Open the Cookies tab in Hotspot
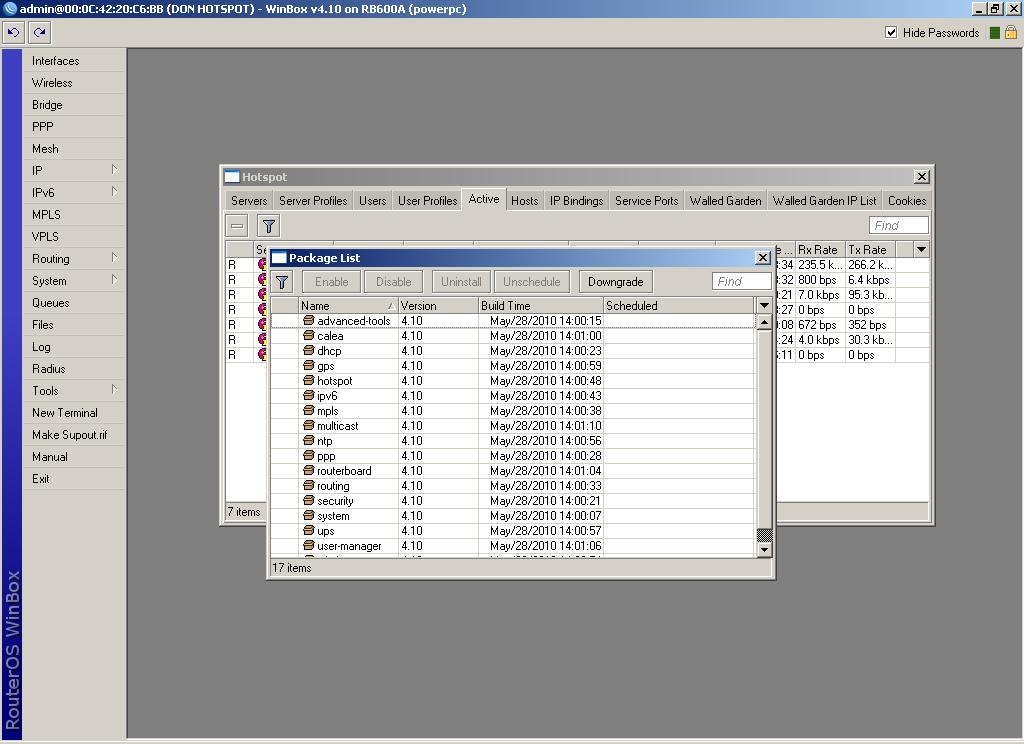This screenshot has width=1024, height=744. (x=906, y=201)
